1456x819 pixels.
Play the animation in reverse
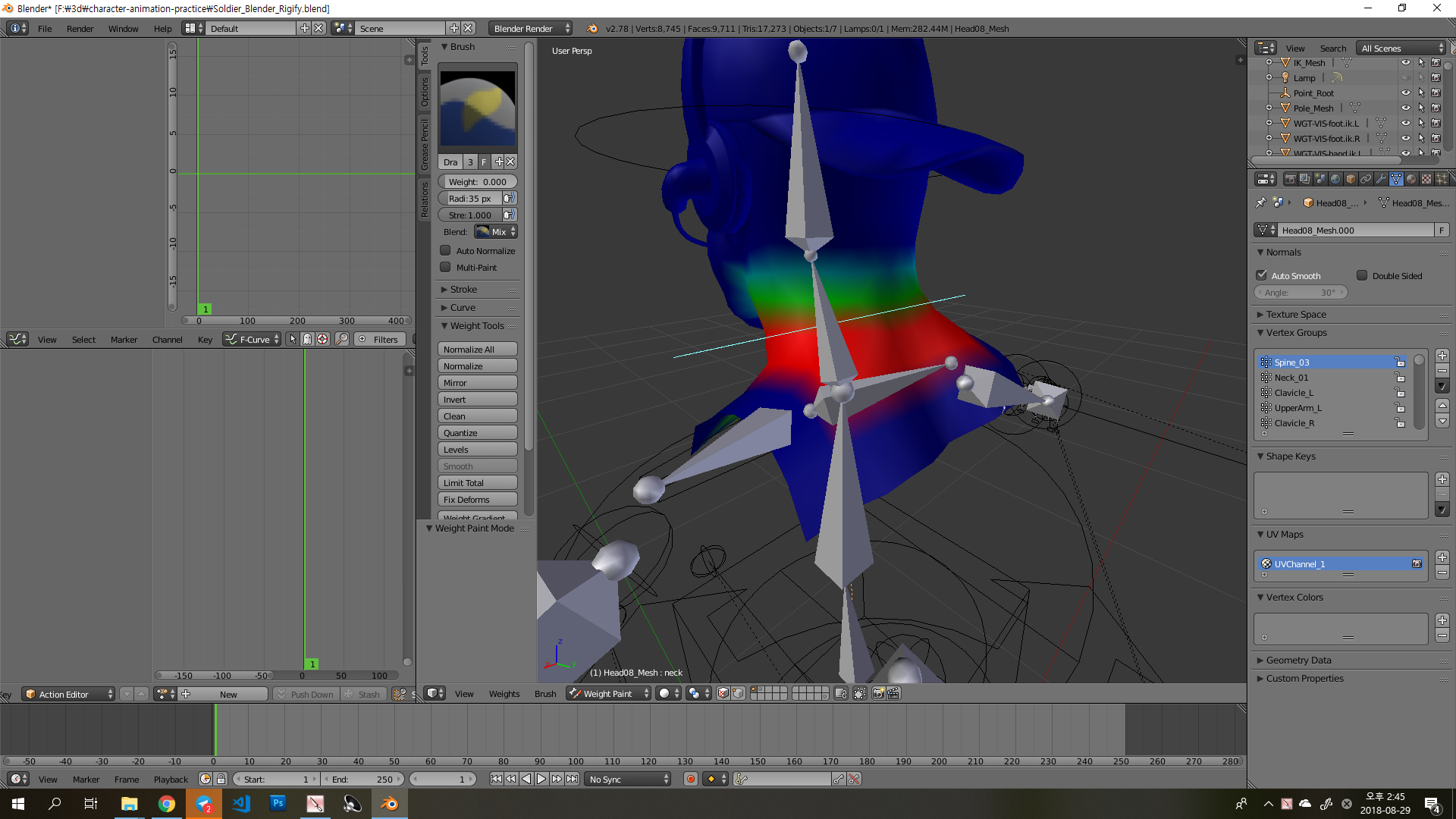point(526,779)
